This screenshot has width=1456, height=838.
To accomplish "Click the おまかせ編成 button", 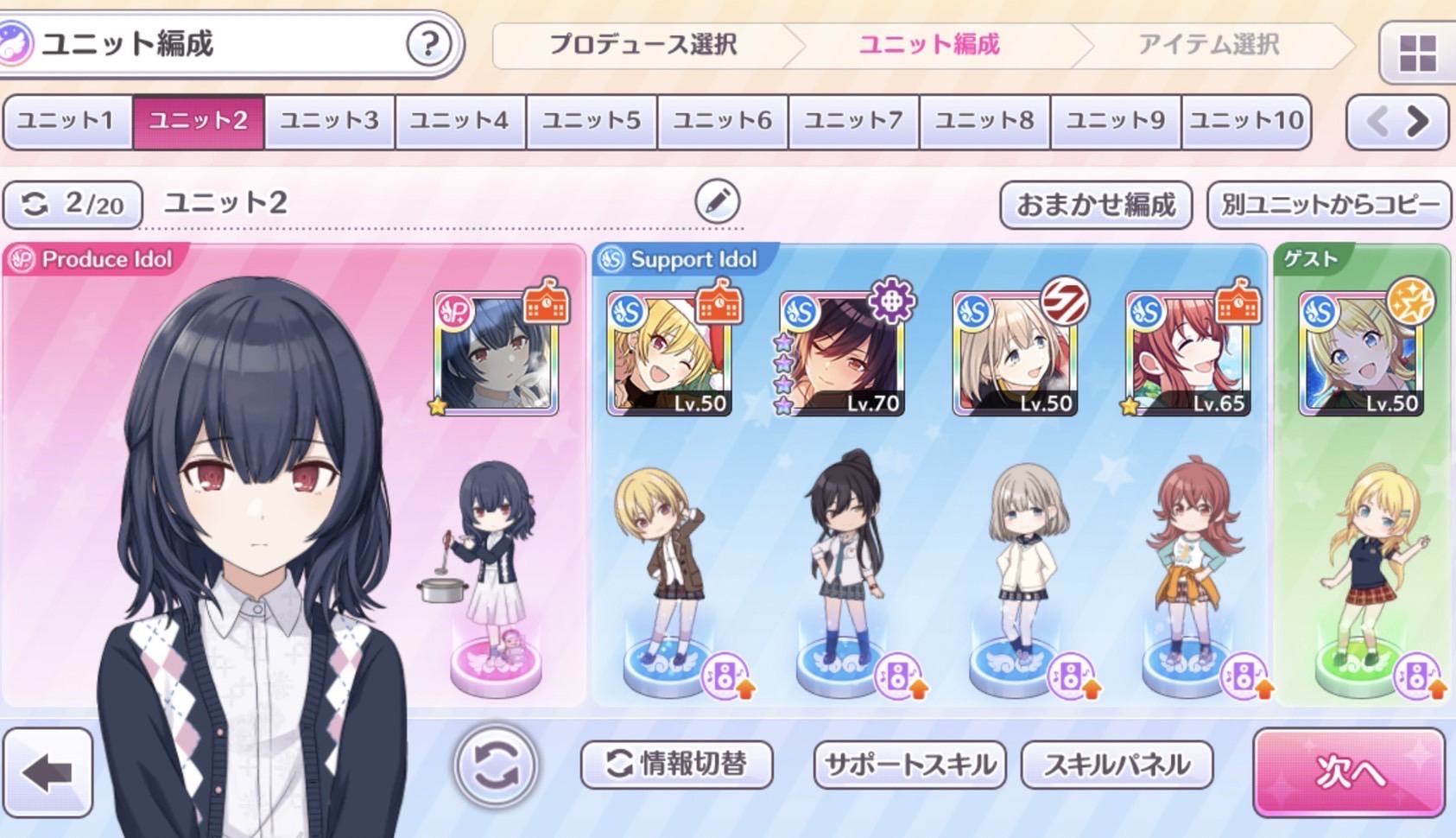I will click(x=1096, y=205).
